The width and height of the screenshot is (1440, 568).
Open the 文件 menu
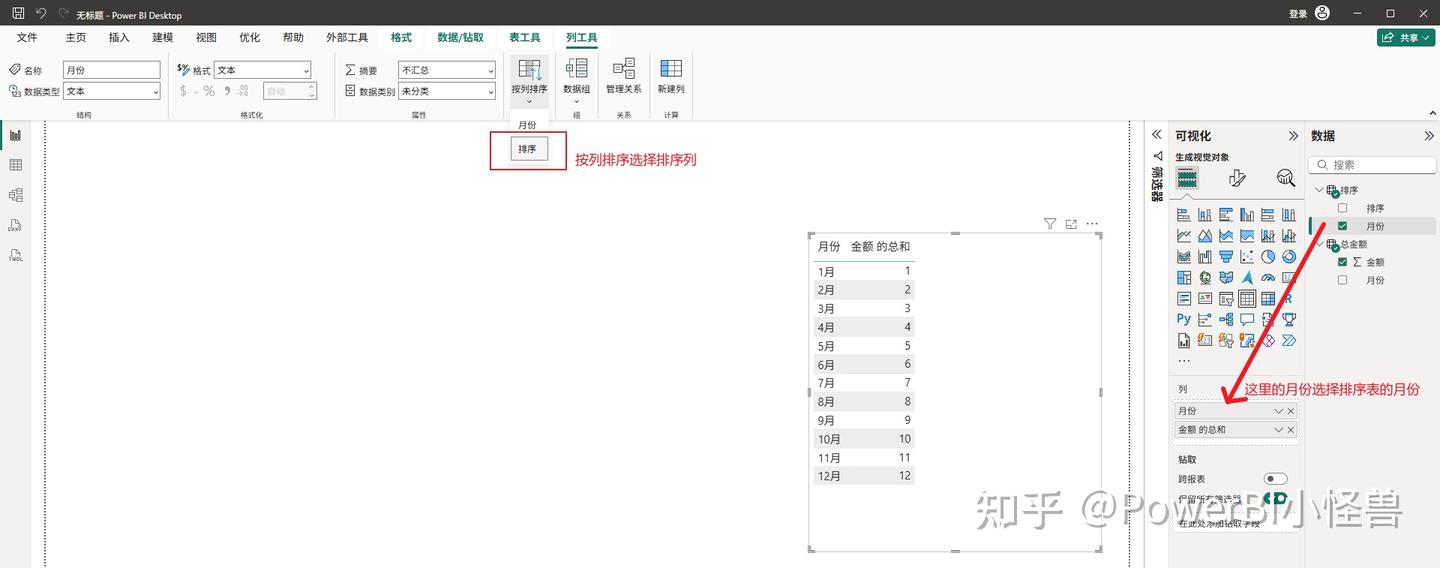tap(27, 37)
